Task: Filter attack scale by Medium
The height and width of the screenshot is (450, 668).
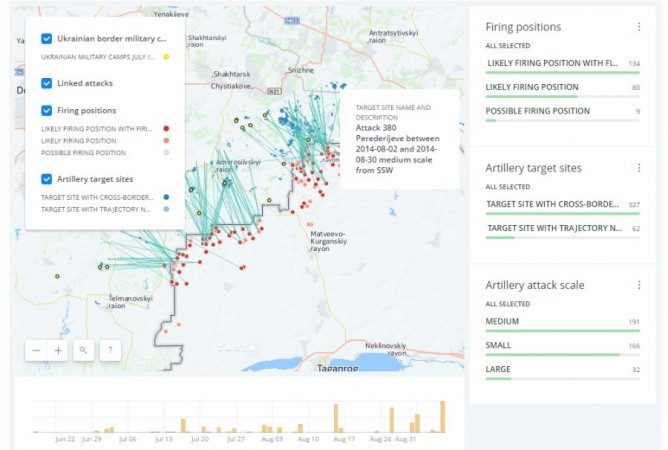Action: pyautogui.click(x=503, y=321)
